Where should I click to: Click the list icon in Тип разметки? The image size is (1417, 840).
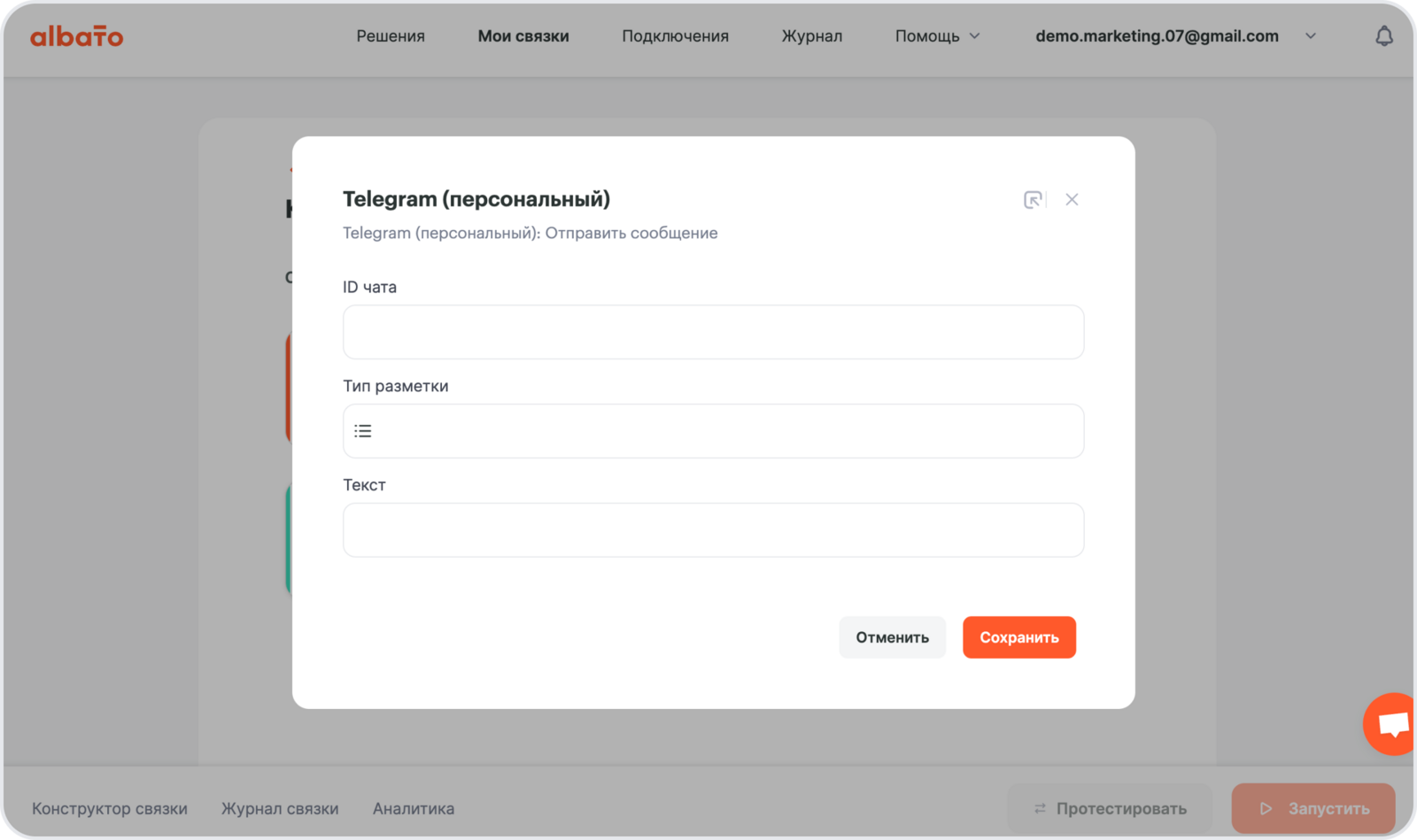click(x=363, y=431)
